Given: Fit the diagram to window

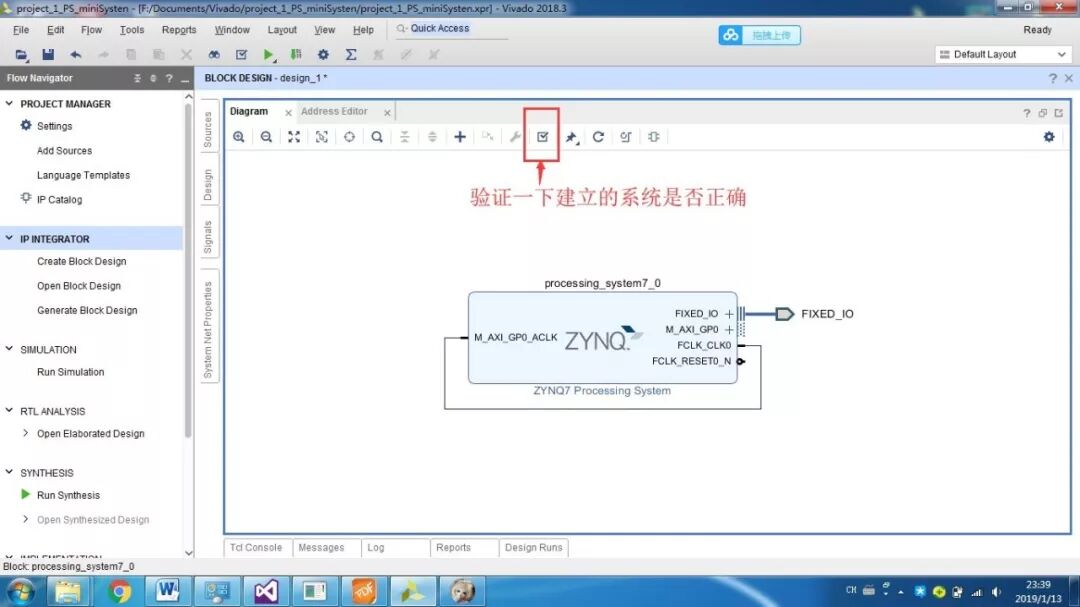Looking at the screenshot, I should coord(293,136).
